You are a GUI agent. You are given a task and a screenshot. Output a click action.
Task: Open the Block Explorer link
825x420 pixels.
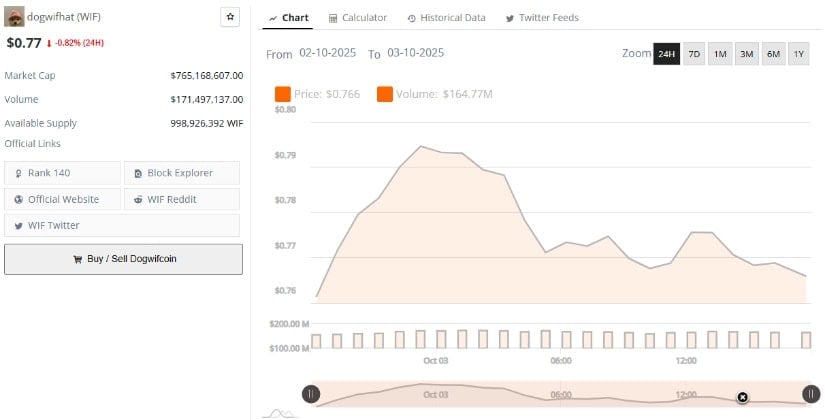point(181,173)
